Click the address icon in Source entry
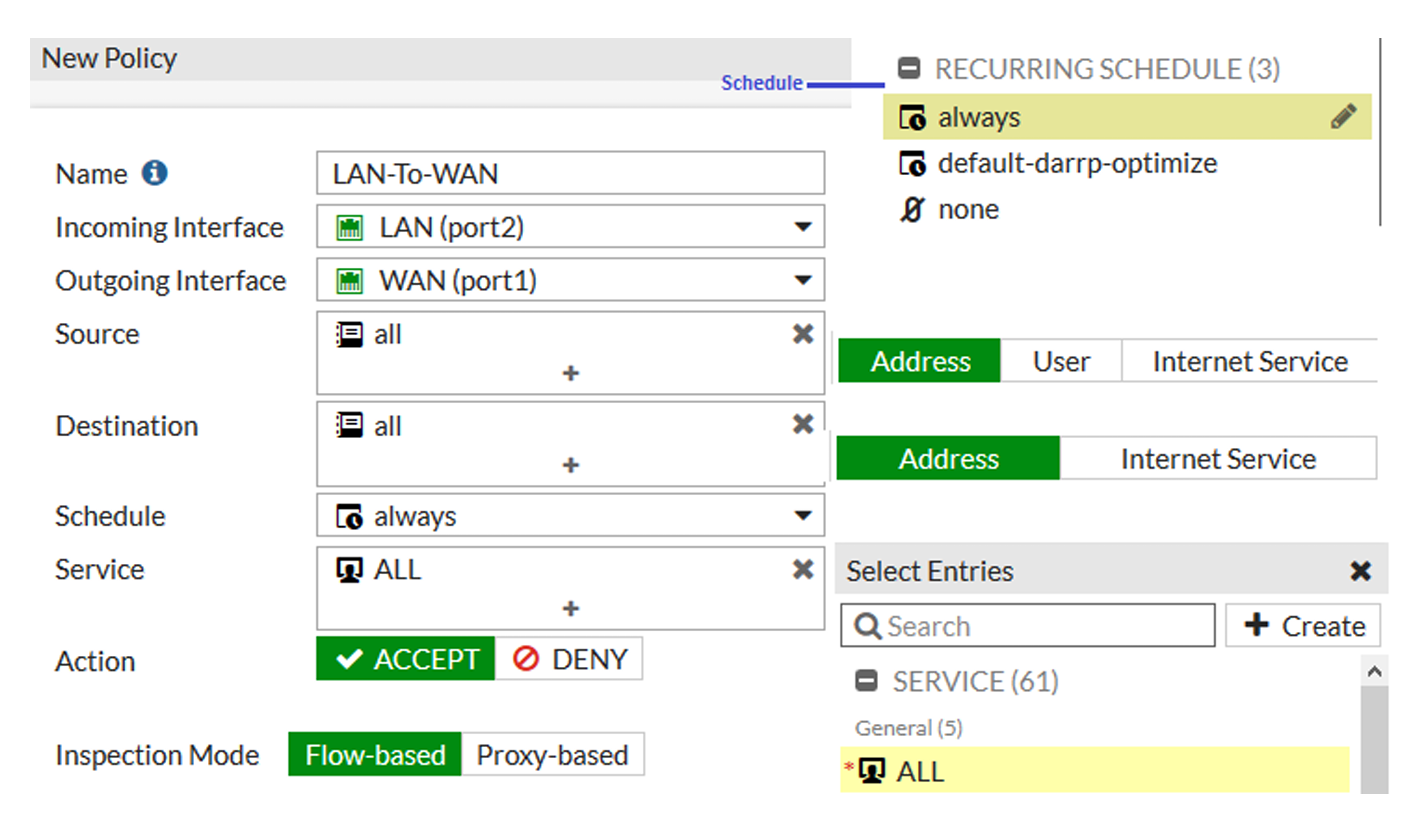 pos(350,335)
